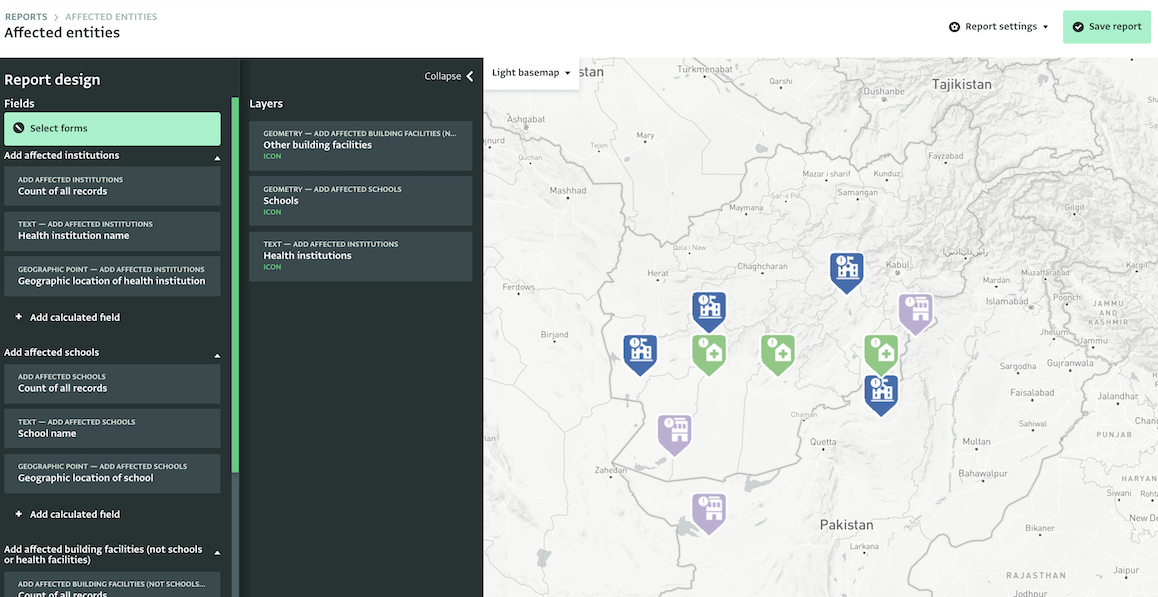Click the blue school marker near Kabul
The width and height of the screenshot is (1158, 597).
point(846,271)
